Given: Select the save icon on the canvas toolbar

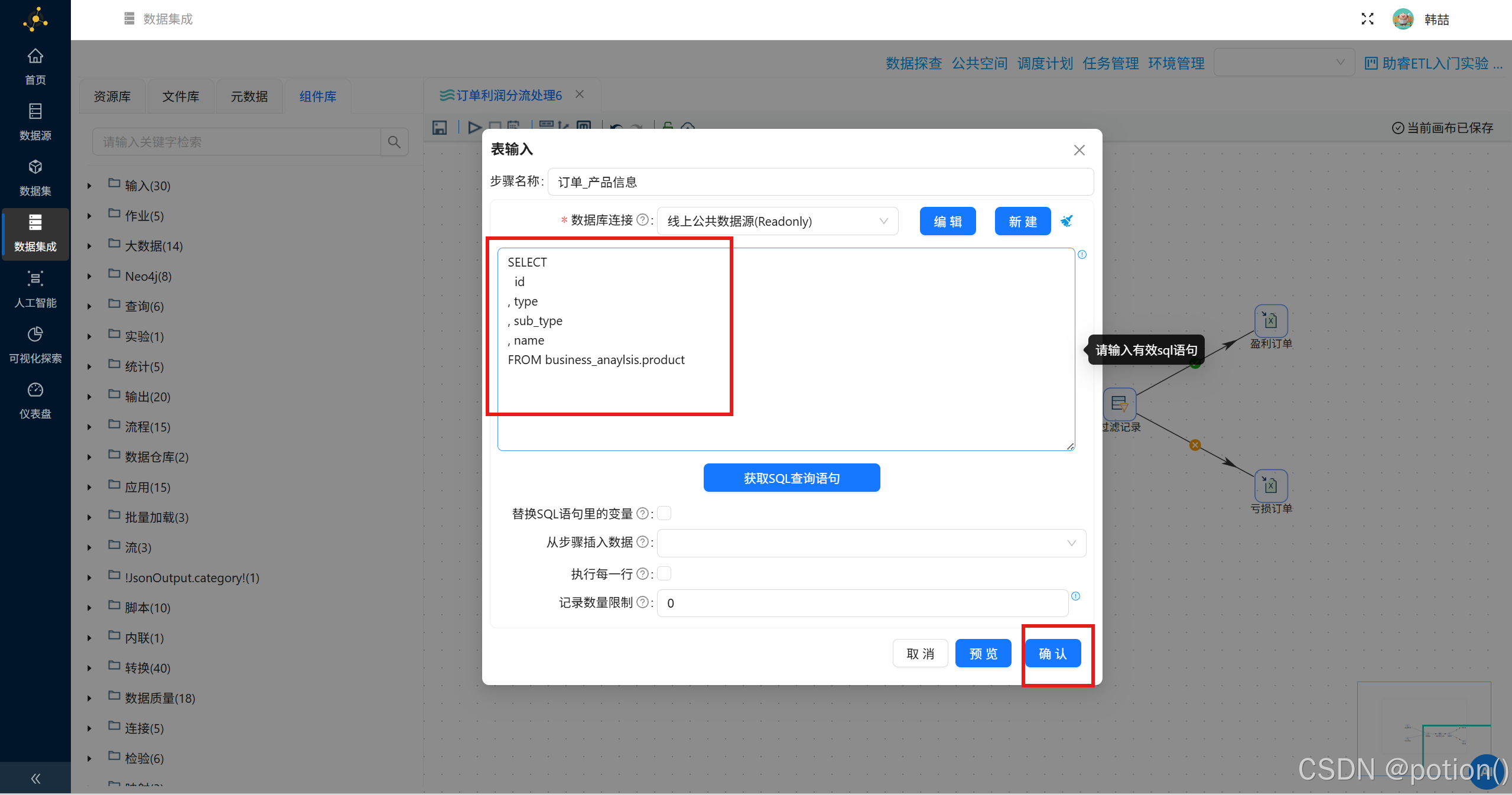Looking at the screenshot, I should click(439, 127).
